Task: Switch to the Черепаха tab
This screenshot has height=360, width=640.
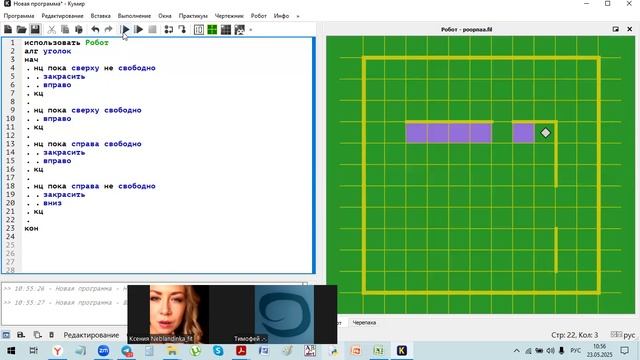Action: pos(364,322)
